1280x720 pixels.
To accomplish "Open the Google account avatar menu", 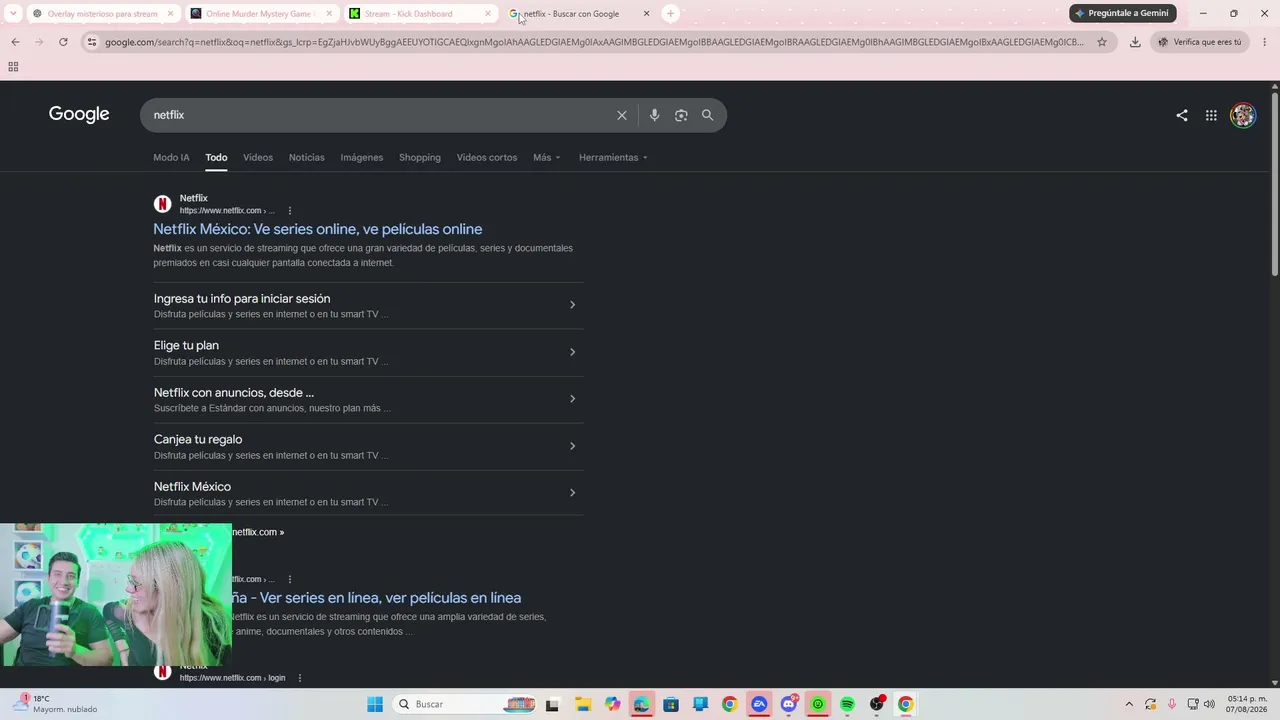I will tap(1243, 115).
